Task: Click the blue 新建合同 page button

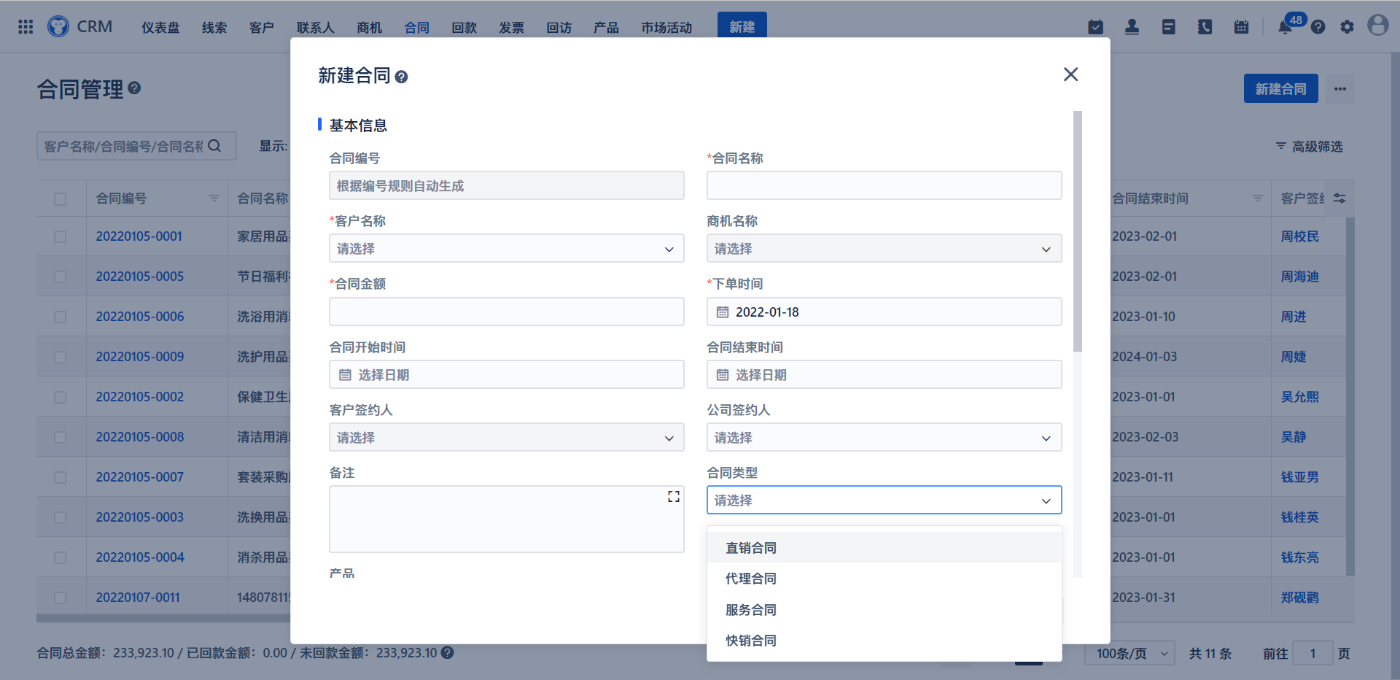Action: click(x=1281, y=89)
